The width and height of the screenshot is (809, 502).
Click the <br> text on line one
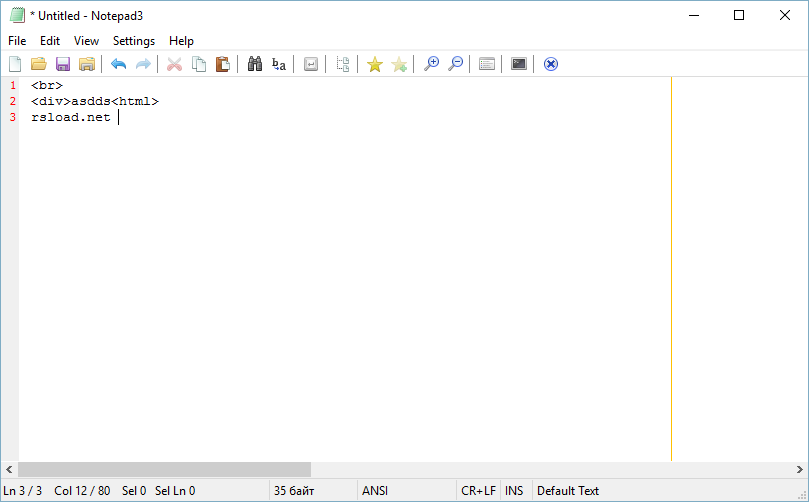47,85
